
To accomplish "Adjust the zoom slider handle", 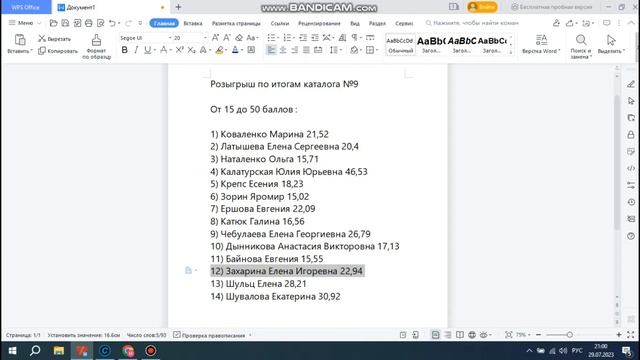I will point(569,335).
